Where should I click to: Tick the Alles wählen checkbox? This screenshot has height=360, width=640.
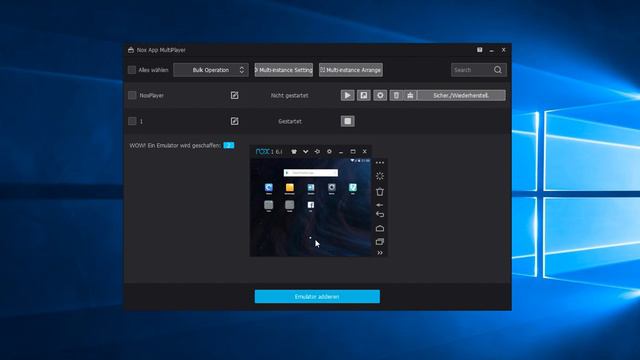click(x=132, y=70)
